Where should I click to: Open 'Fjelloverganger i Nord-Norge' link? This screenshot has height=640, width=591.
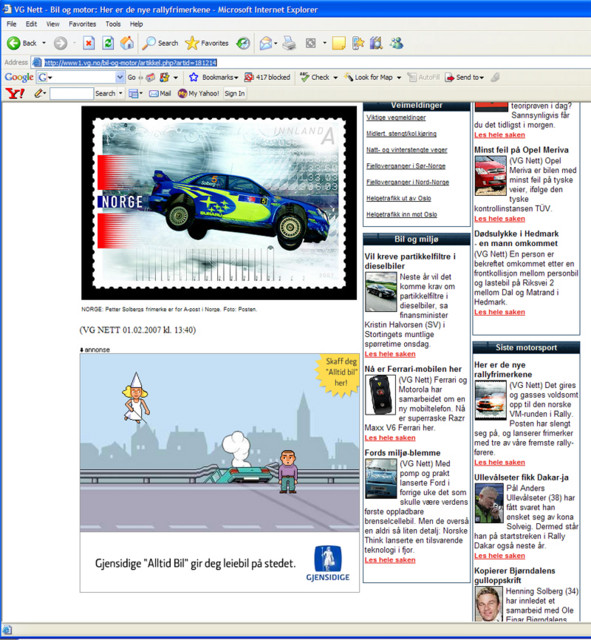click(x=407, y=182)
